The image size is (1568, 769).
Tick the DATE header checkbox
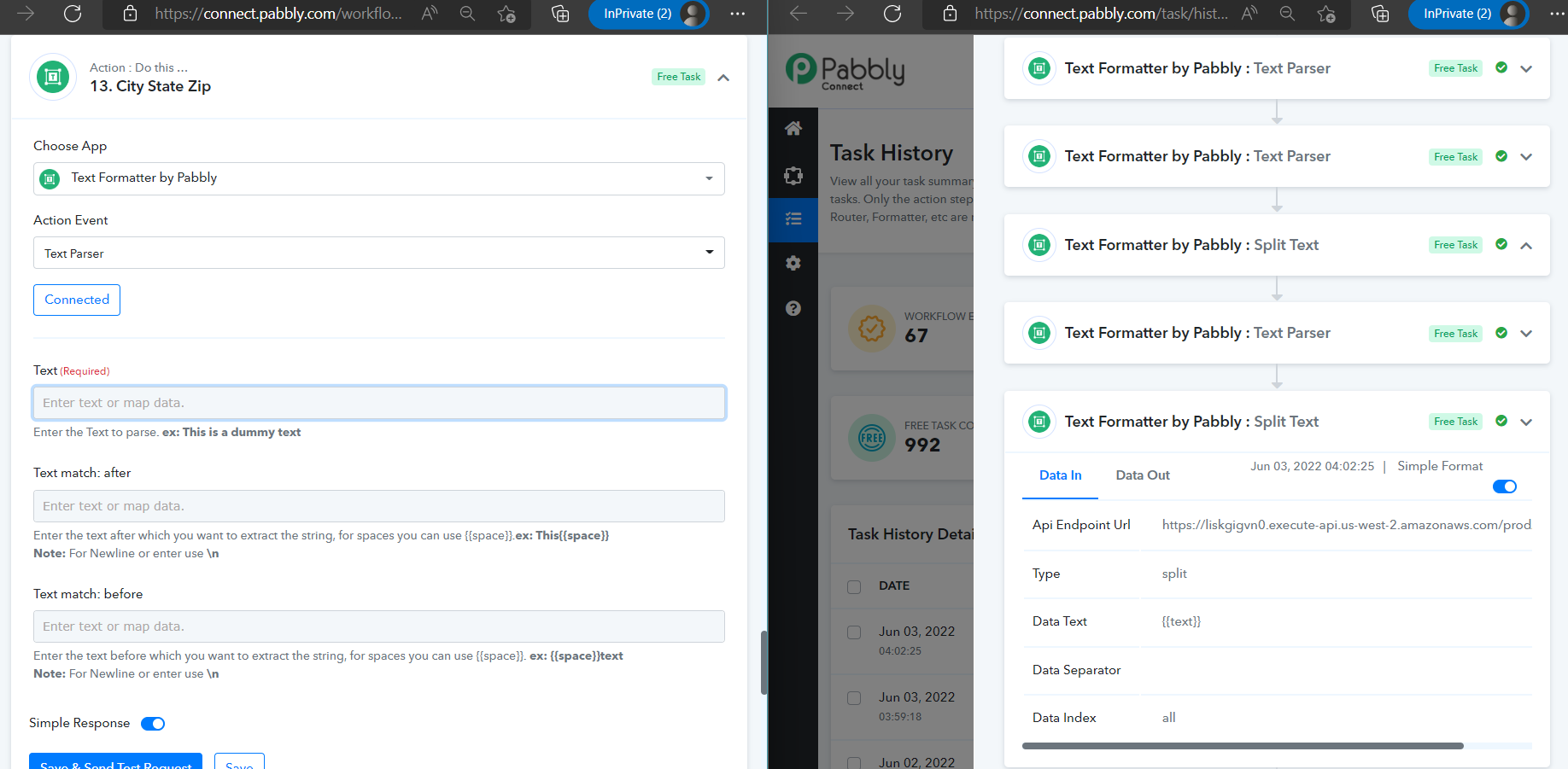tap(854, 586)
